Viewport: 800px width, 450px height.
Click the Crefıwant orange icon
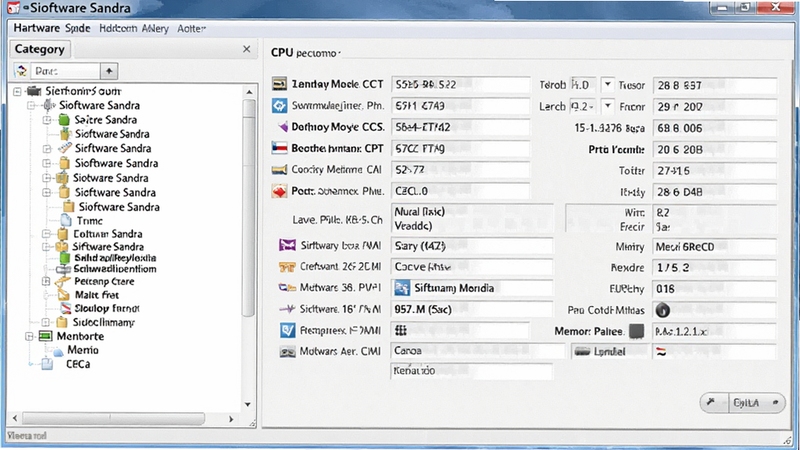(x=287, y=267)
